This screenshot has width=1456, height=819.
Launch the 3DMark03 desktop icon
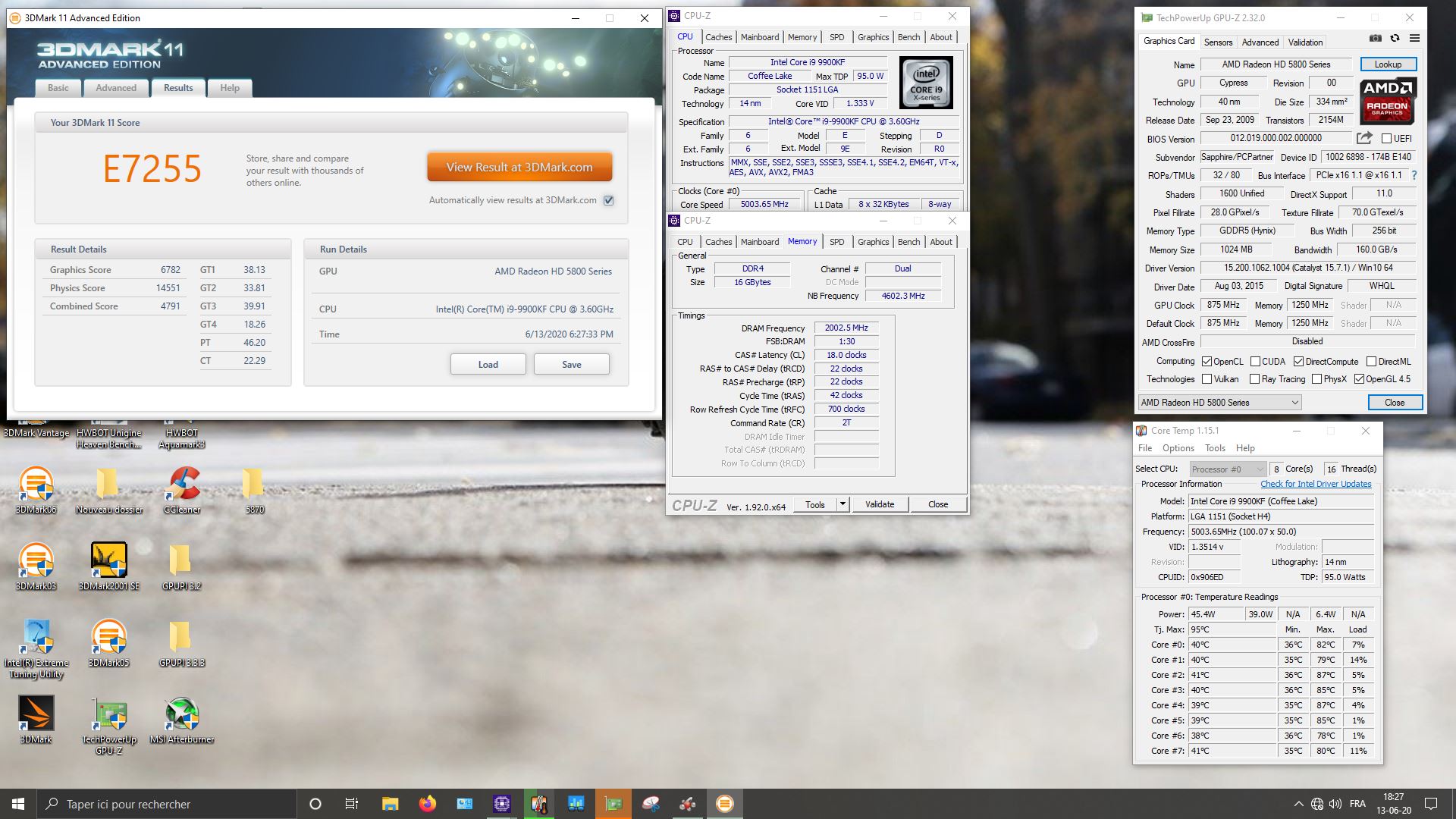(36, 566)
